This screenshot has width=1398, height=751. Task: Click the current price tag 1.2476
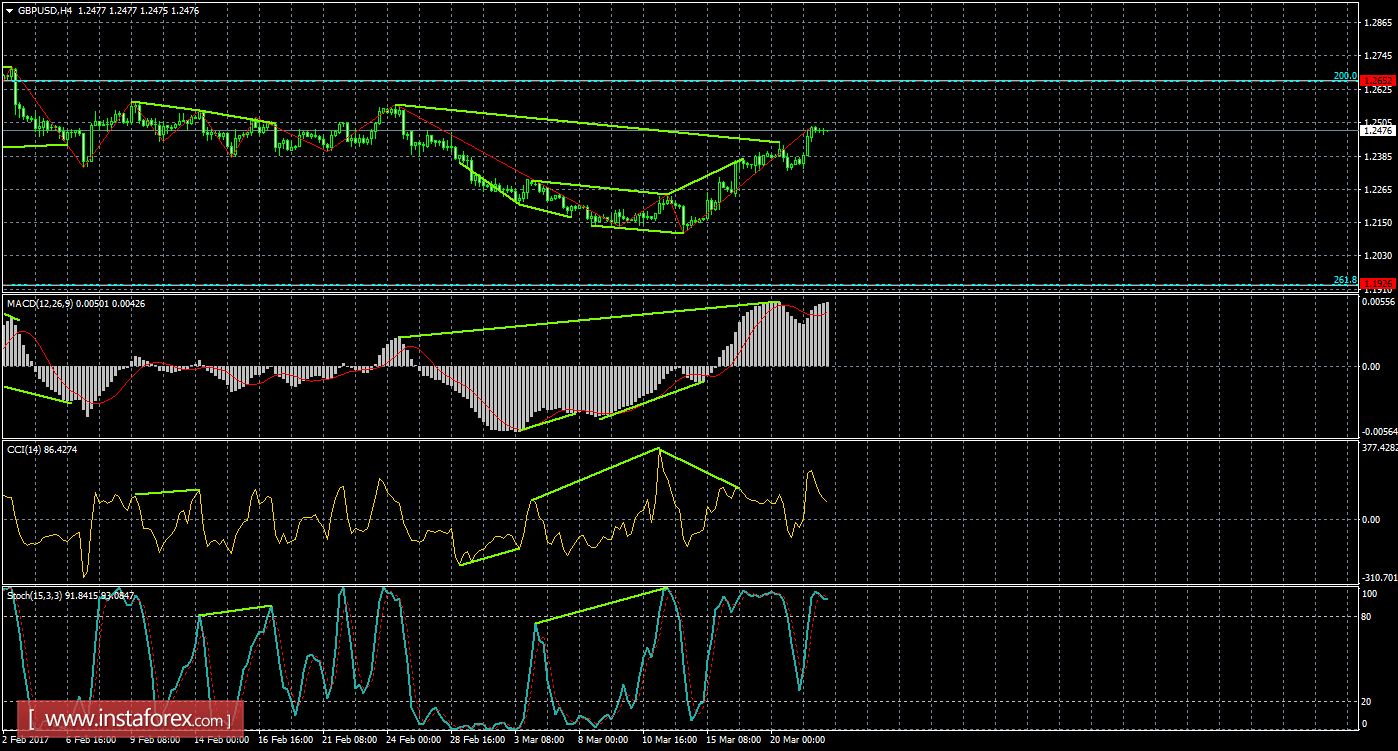click(1376, 129)
